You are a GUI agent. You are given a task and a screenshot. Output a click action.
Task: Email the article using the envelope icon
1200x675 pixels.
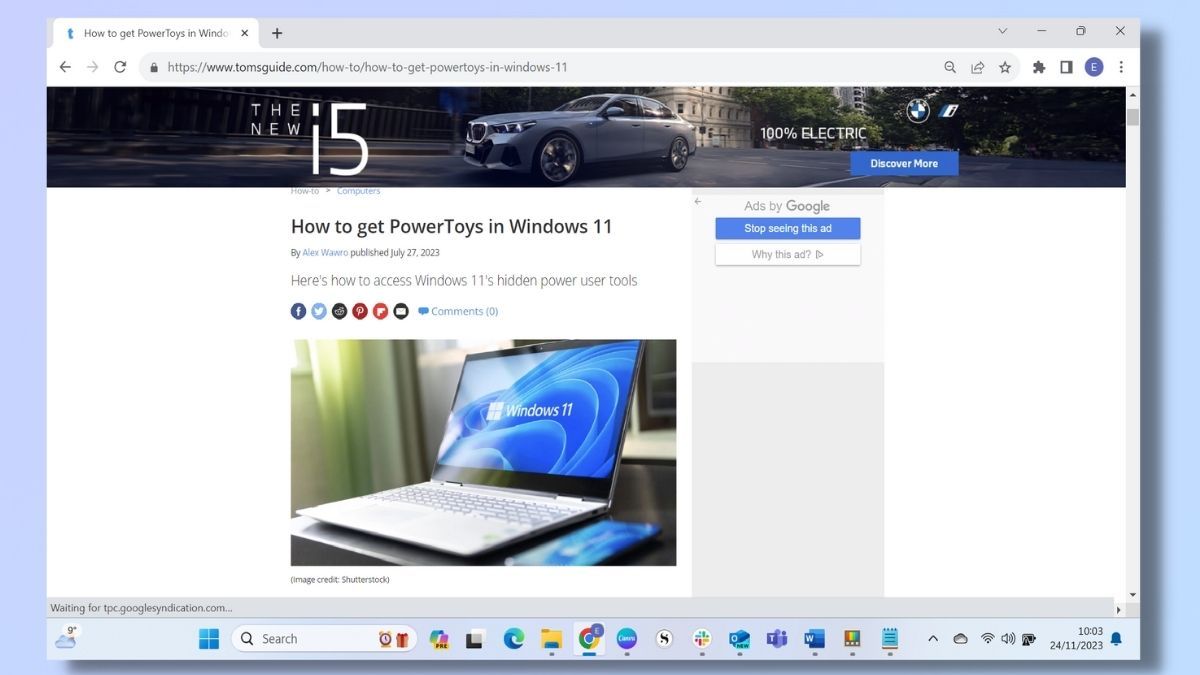[400, 311]
